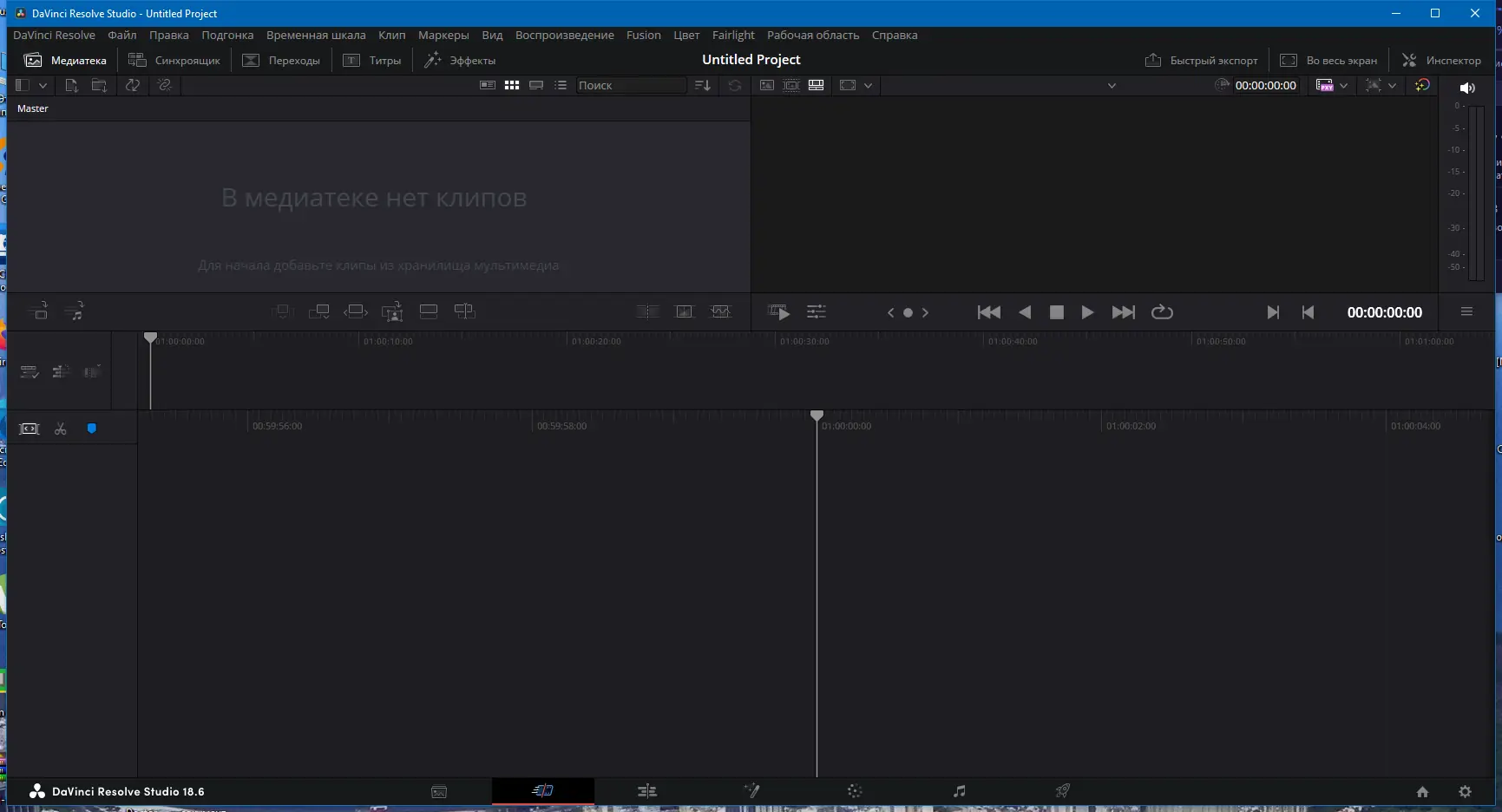The height and width of the screenshot is (812, 1502).
Task: Switch to the Media page
Action: (x=440, y=790)
